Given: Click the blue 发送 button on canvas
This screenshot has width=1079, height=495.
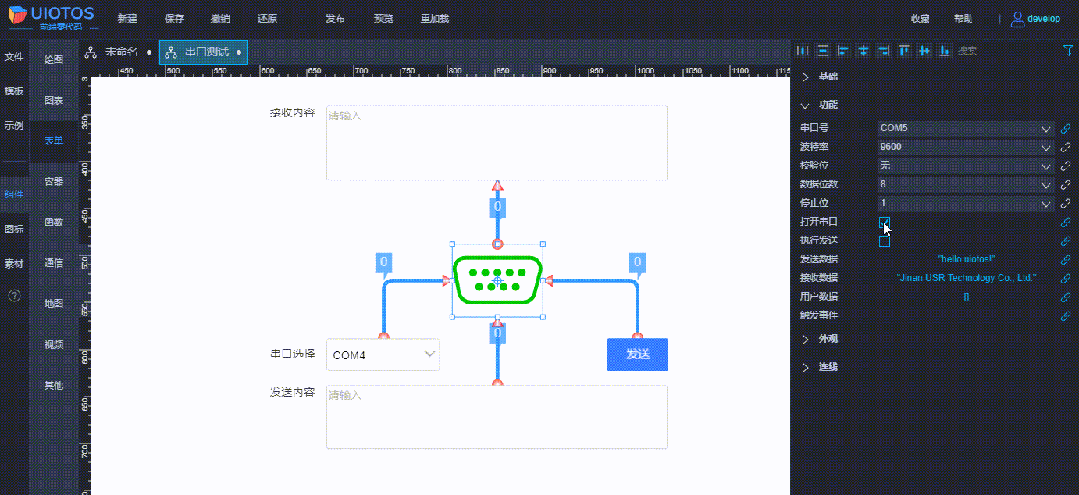Looking at the screenshot, I should pos(637,355).
